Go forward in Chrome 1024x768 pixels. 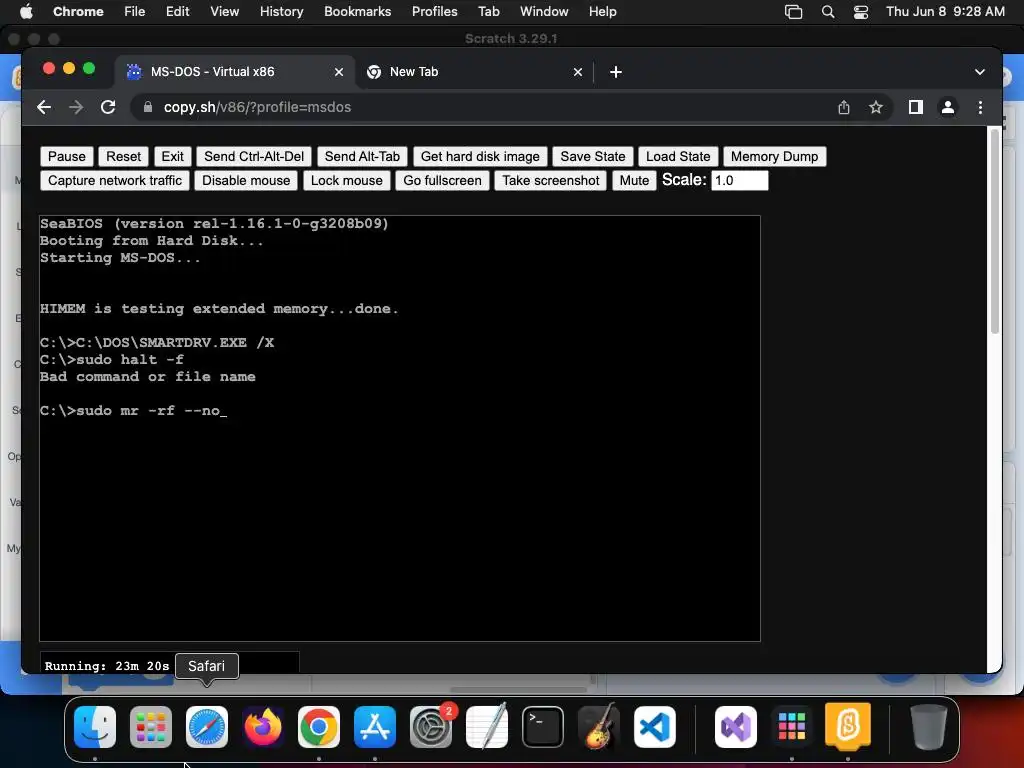[x=76, y=107]
